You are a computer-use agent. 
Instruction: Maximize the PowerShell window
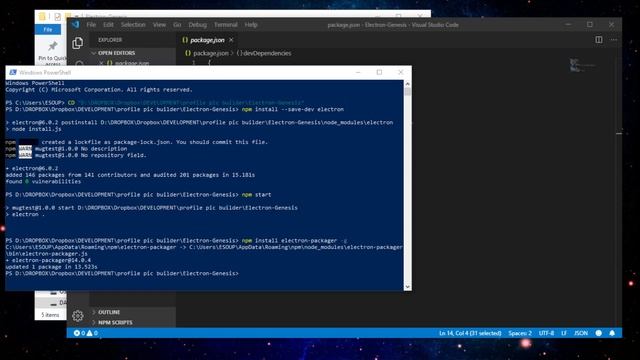[379, 72]
